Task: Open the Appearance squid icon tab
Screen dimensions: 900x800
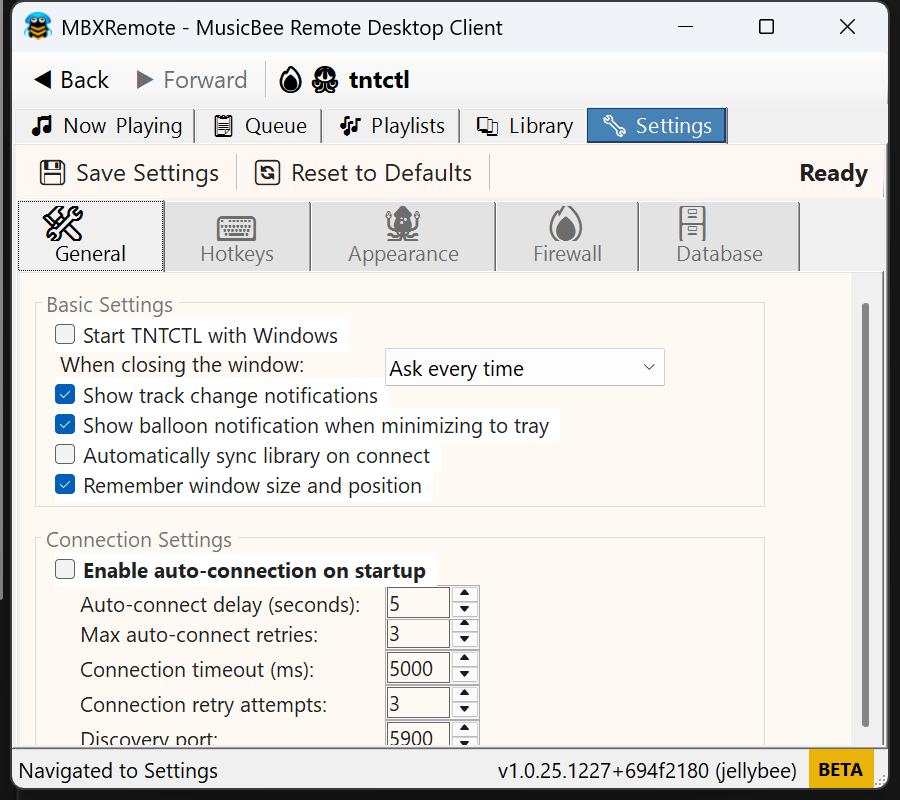Action: tap(403, 236)
